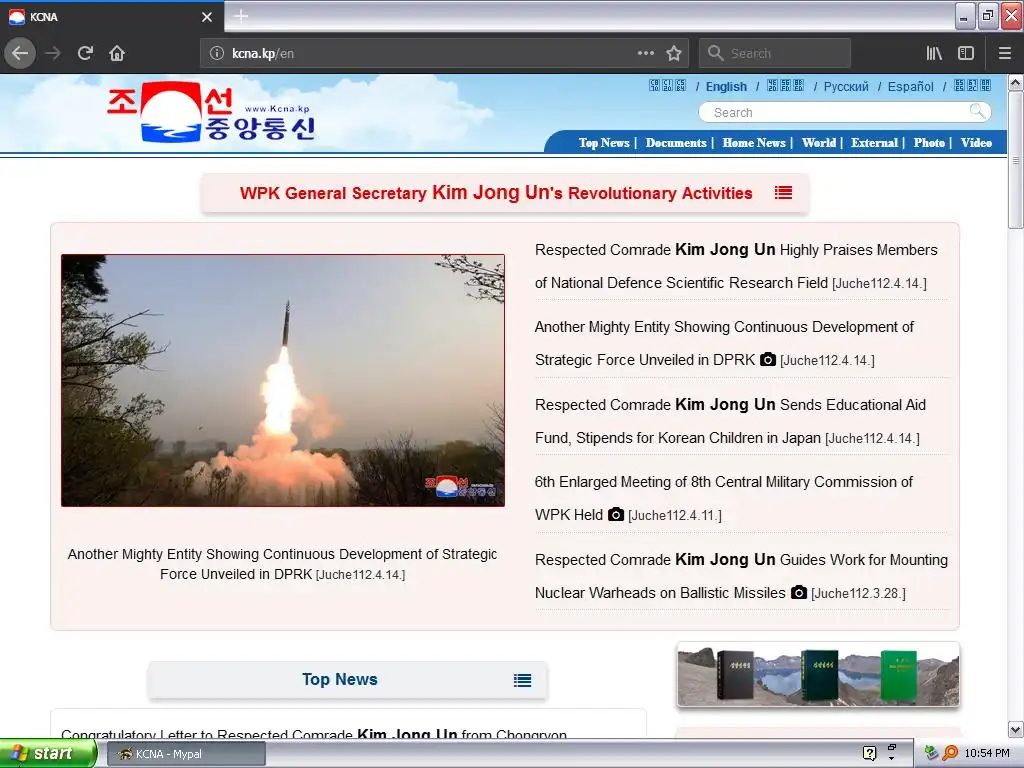Screen dimensions: 1024x768
Task: Open the External navigation item
Action: click(874, 142)
